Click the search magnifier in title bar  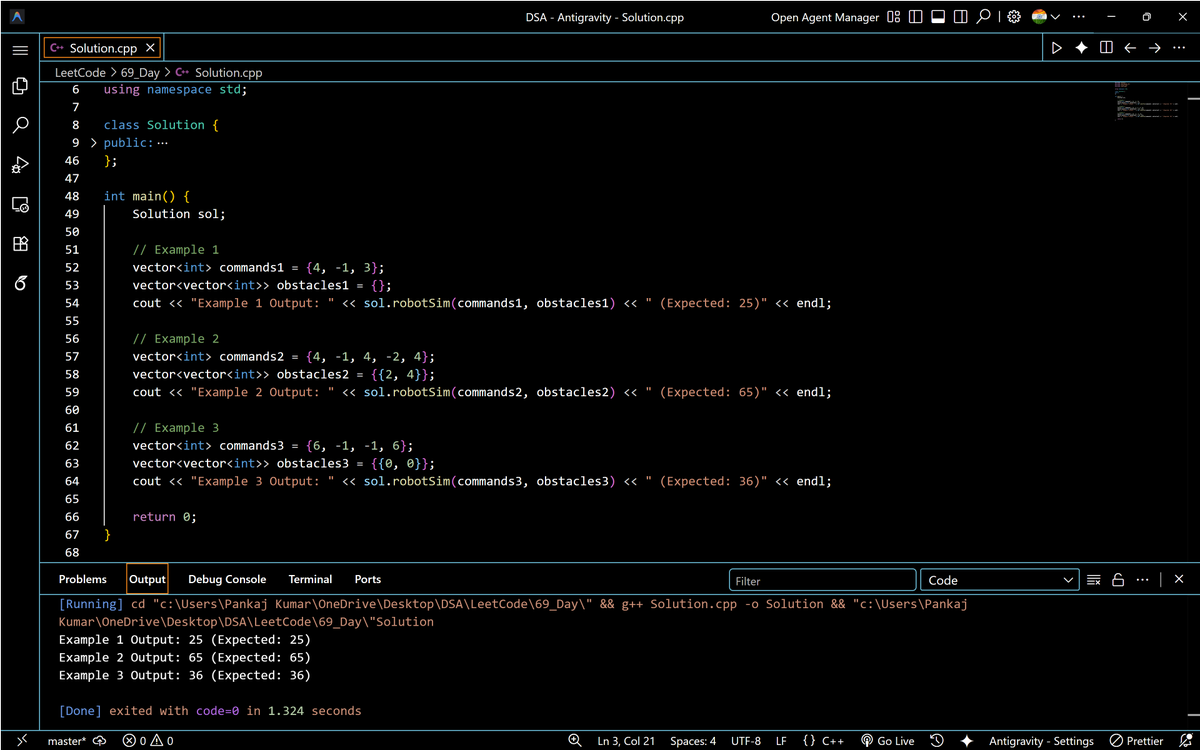(983, 17)
